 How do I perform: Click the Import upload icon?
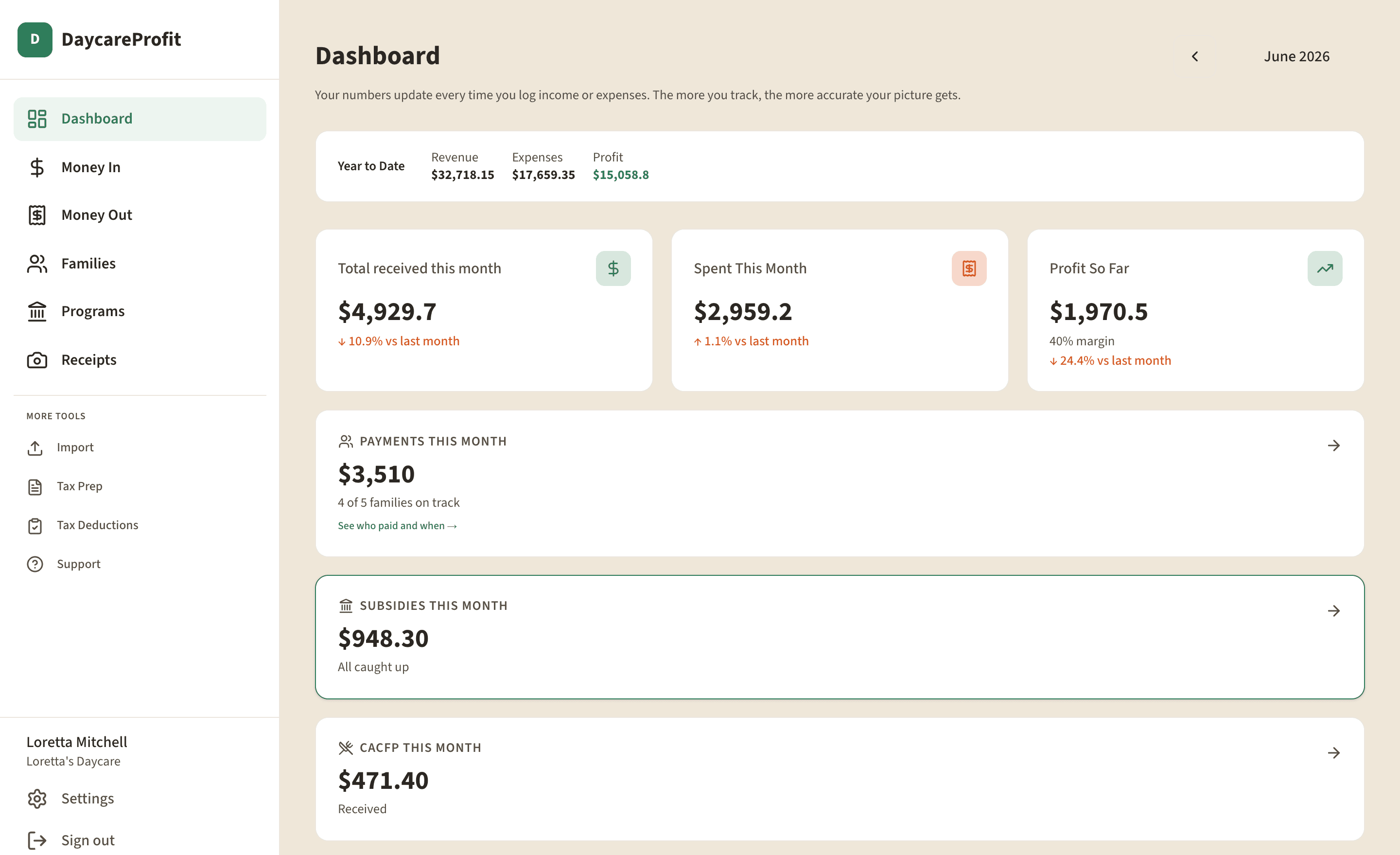pos(35,448)
